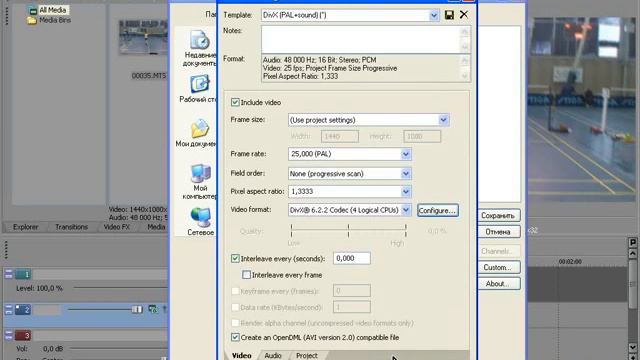Enable Interleave every frame checkbox
This screenshot has height=360, width=640.
[246, 275]
